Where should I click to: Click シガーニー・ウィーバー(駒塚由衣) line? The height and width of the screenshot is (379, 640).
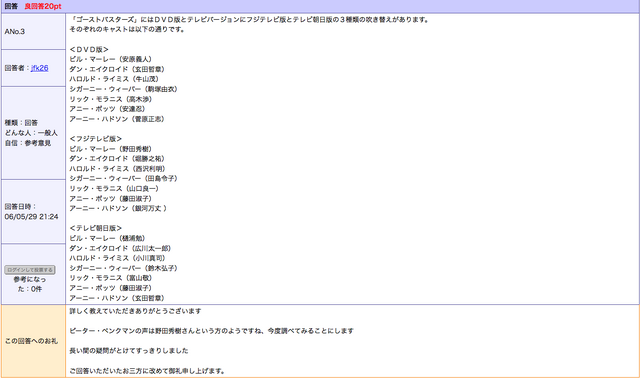tap(123, 89)
